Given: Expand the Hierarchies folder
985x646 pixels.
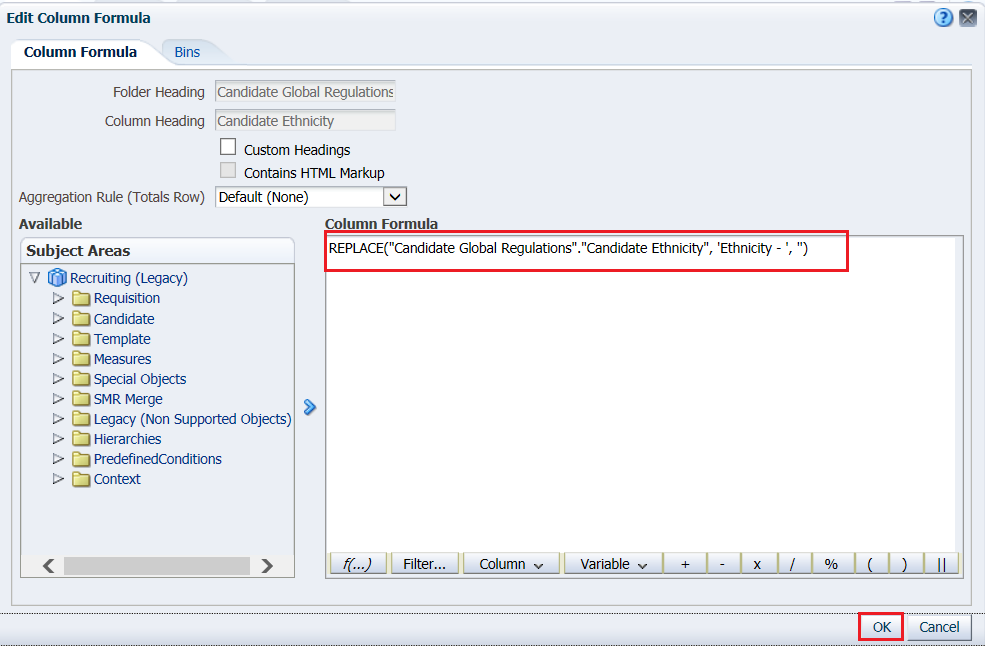Looking at the screenshot, I should coord(58,439).
